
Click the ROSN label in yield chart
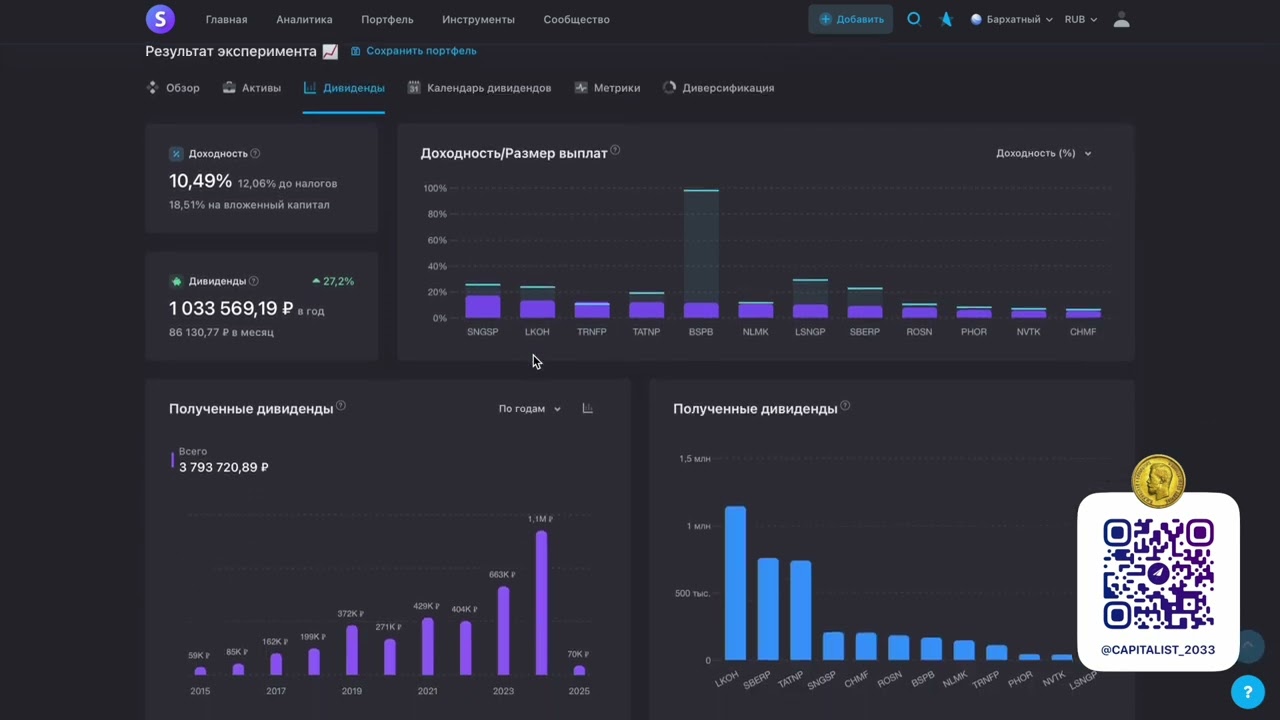pyautogui.click(x=919, y=332)
